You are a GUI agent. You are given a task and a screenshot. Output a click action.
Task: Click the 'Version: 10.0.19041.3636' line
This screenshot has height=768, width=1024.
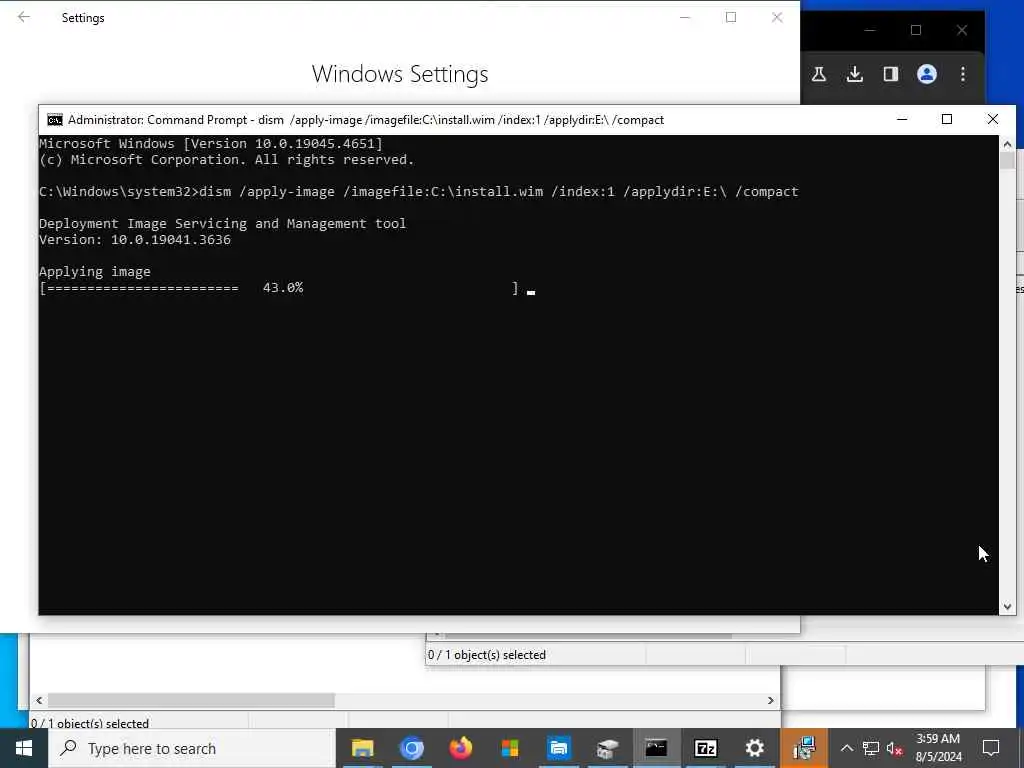(135, 240)
